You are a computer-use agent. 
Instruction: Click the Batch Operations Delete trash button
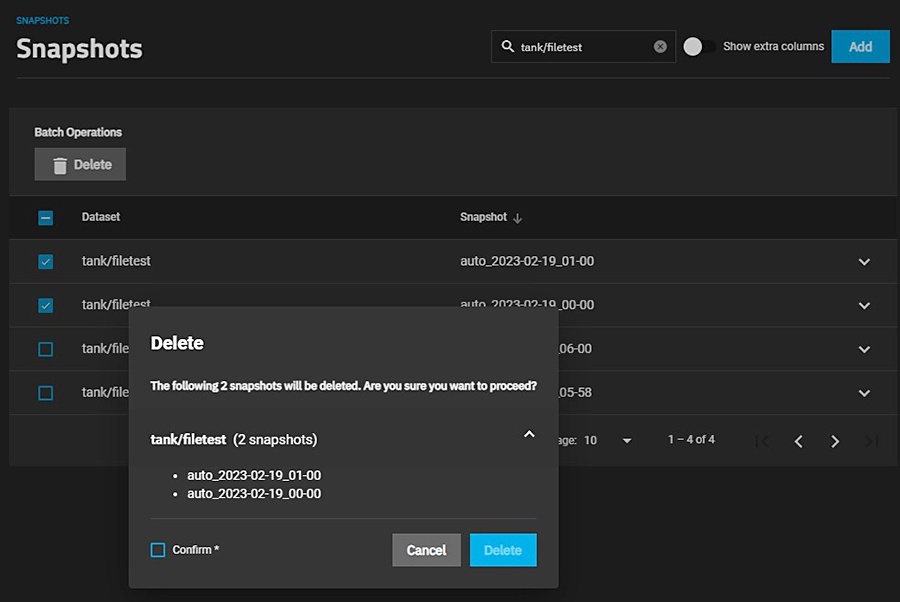80,165
